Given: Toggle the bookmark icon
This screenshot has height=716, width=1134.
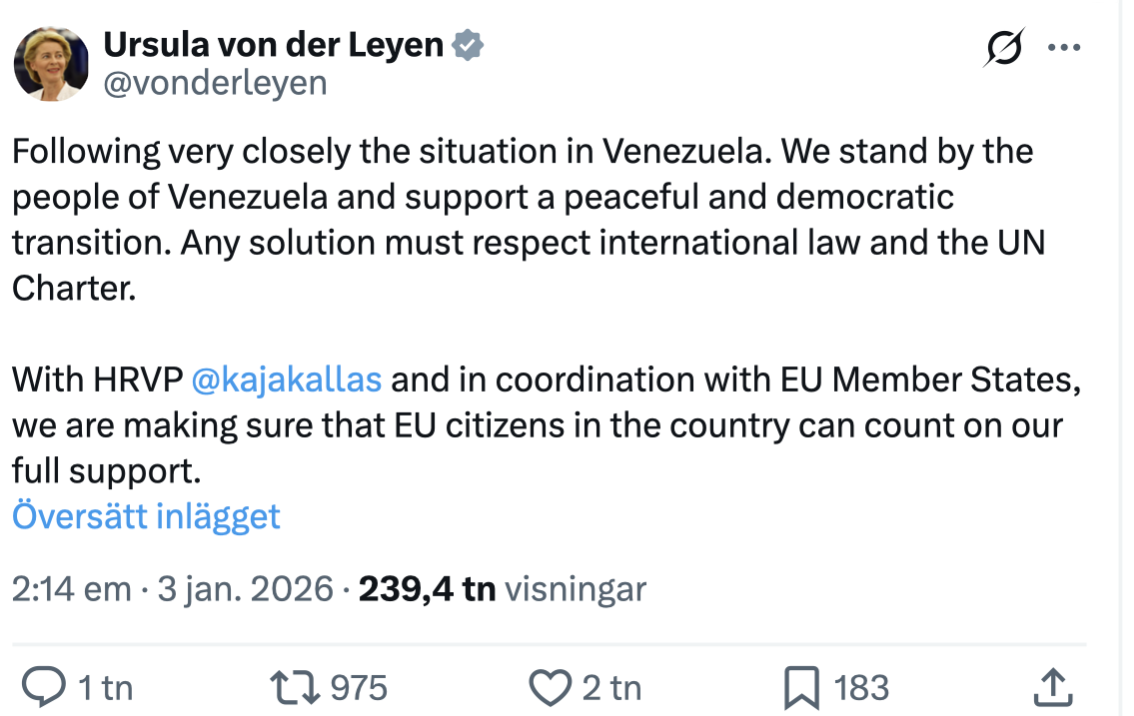Looking at the screenshot, I should point(802,687).
